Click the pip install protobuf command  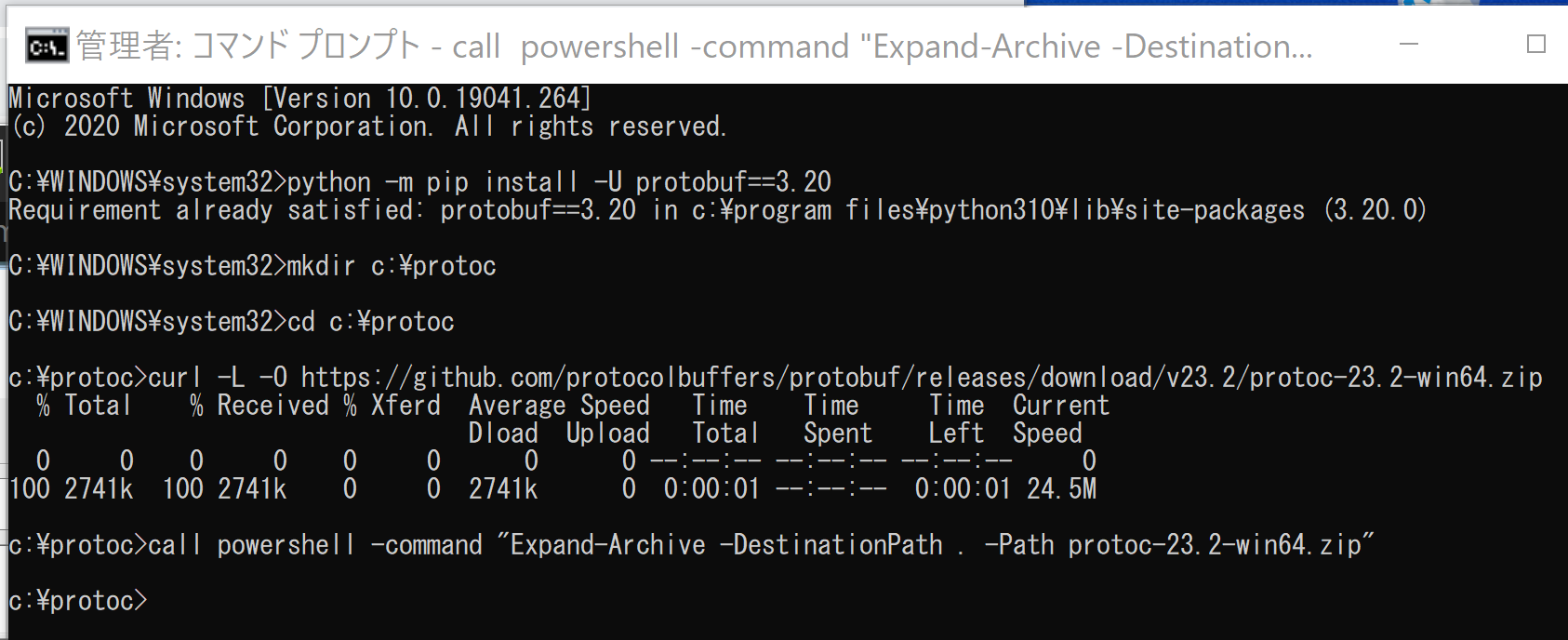pyautogui.click(x=559, y=182)
